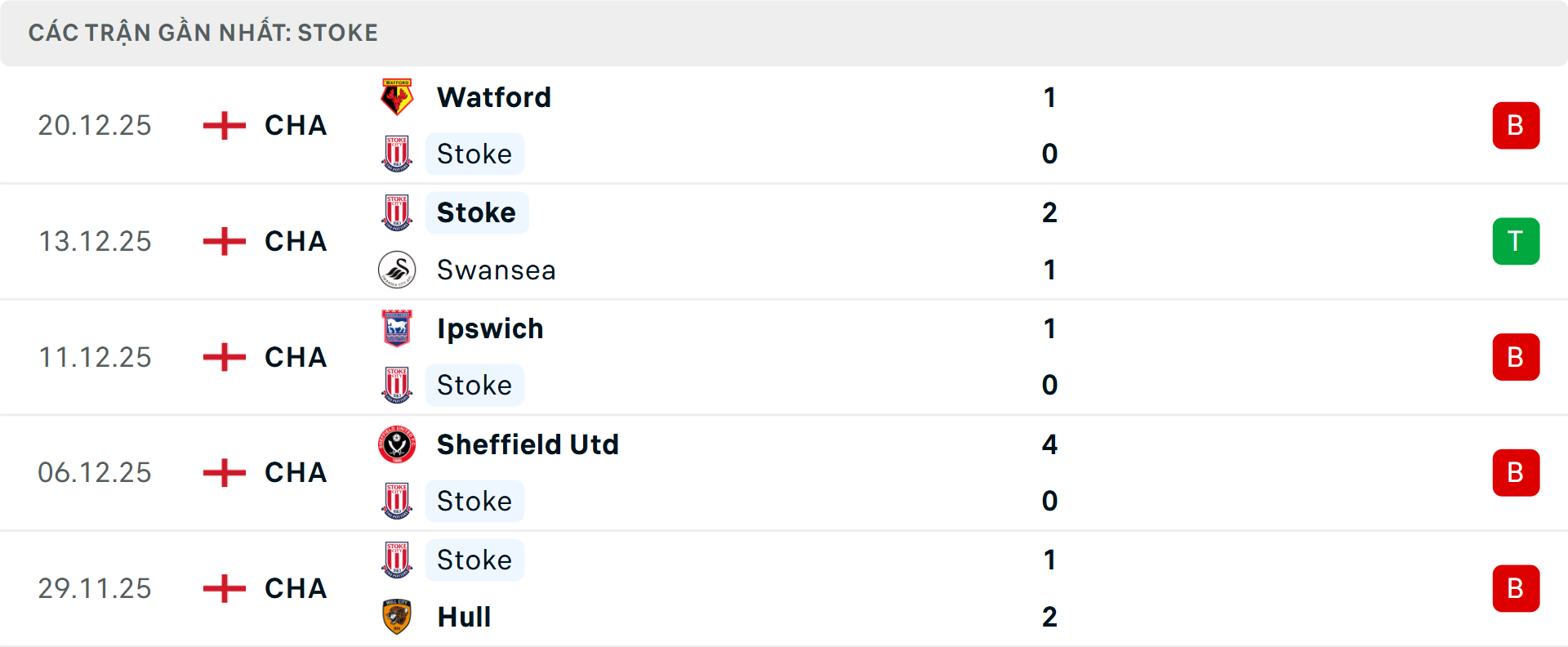Click CHA league label for 06.12.25 match
This screenshot has height=647, width=1568.
tap(296, 472)
